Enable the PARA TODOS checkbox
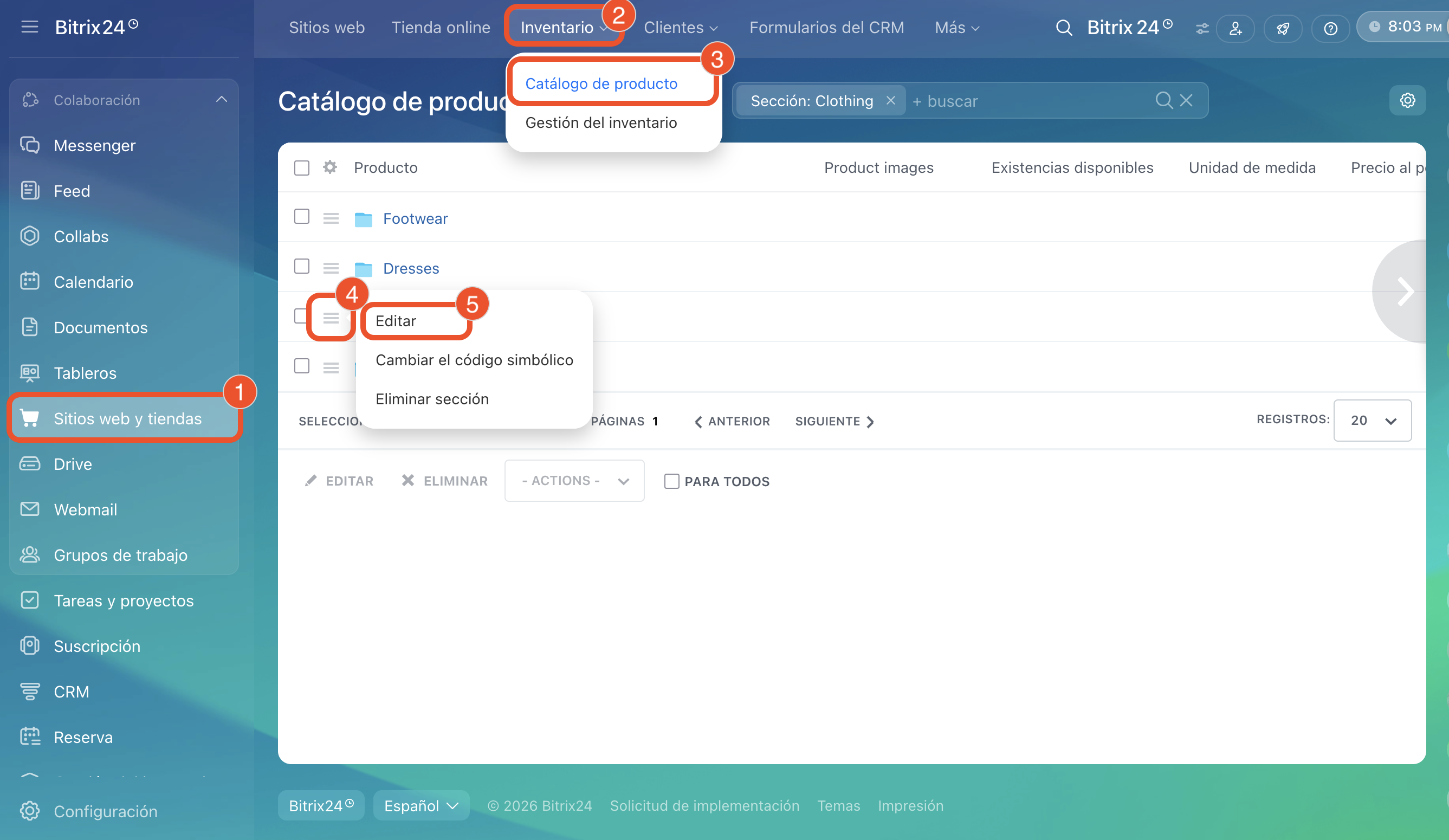 click(x=671, y=481)
